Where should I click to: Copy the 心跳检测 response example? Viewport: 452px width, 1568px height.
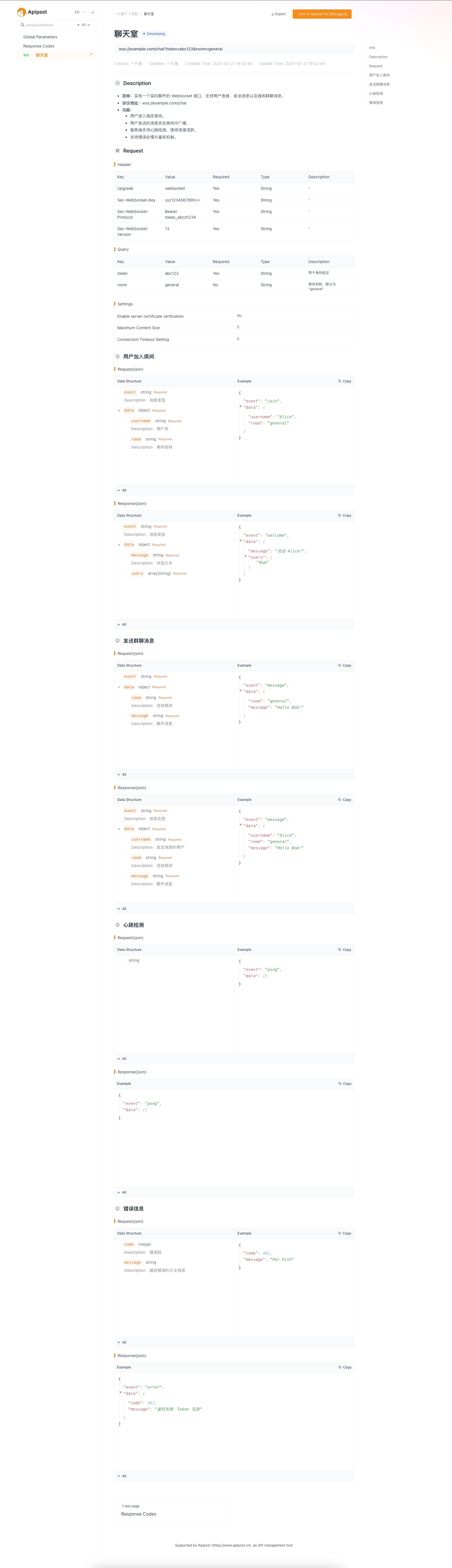pos(345,1083)
